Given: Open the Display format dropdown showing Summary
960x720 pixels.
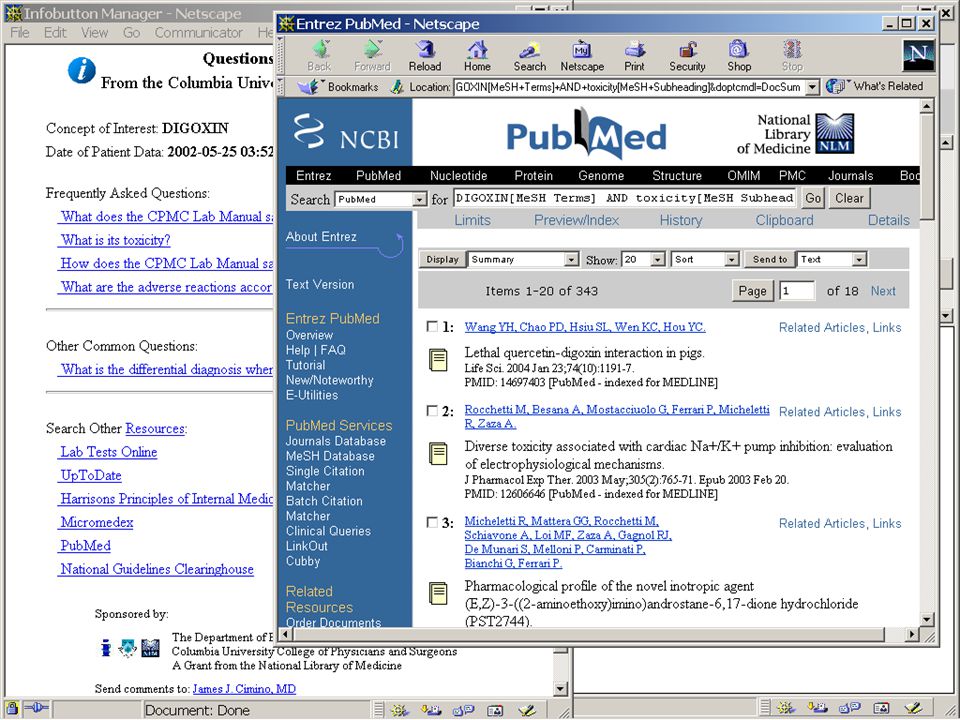Looking at the screenshot, I should [x=522, y=260].
